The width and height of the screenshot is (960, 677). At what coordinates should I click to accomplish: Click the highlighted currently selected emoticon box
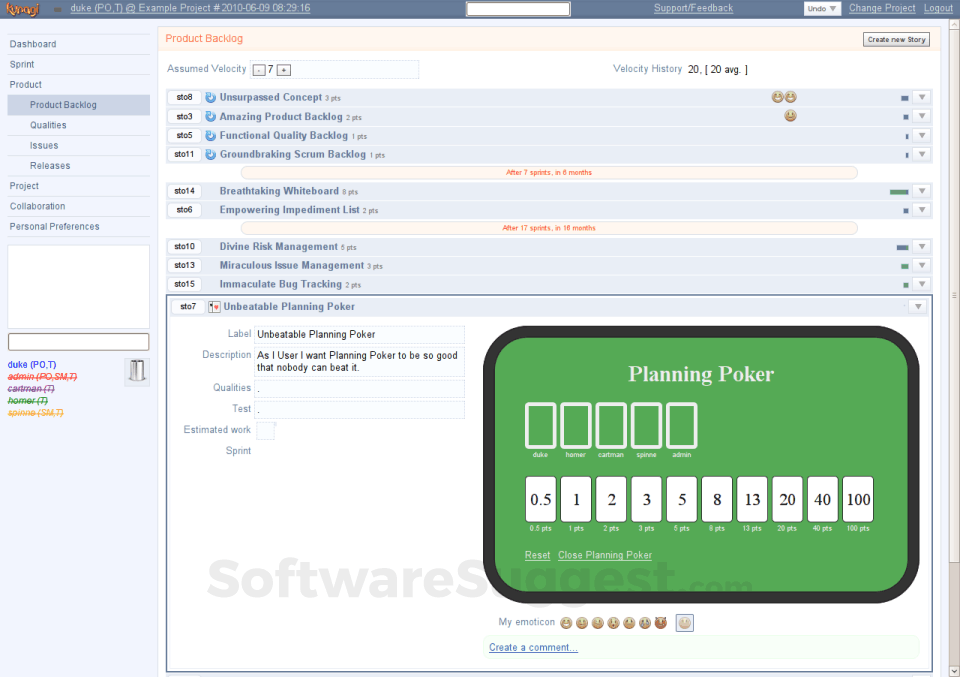(x=685, y=623)
